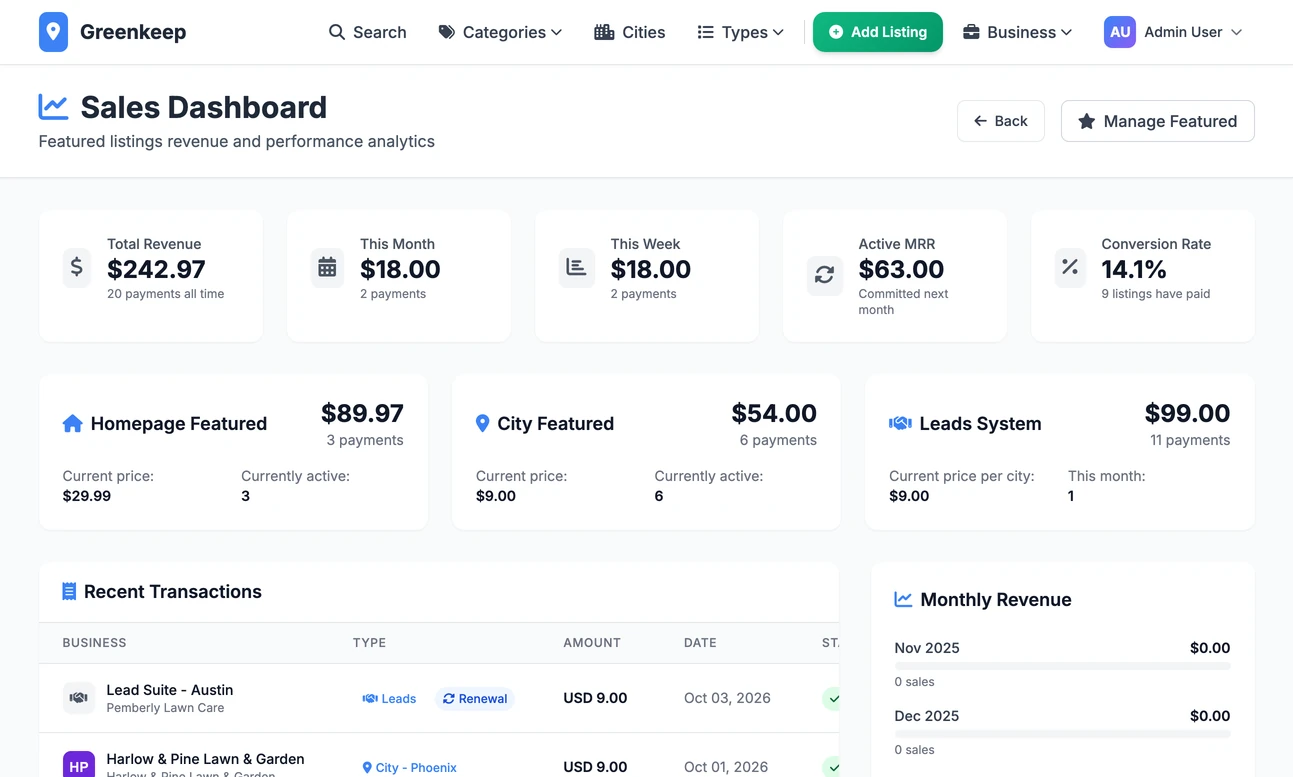This screenshot has height=777, width=1293.
Task: Click the percent icon for Conversion Rate
Action: coord(1070,268)
